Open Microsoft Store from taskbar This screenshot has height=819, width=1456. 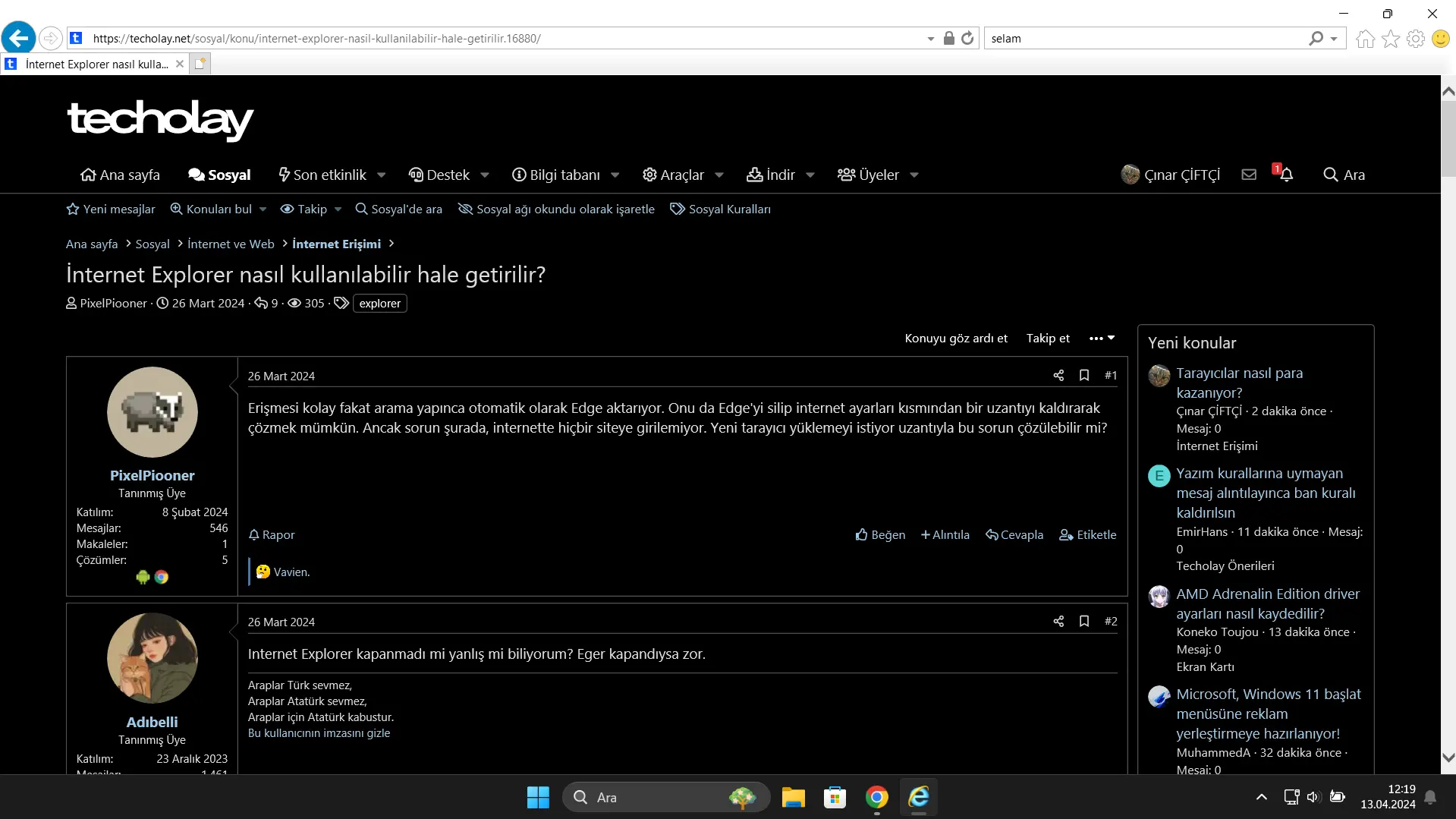[x=835, y=797]
